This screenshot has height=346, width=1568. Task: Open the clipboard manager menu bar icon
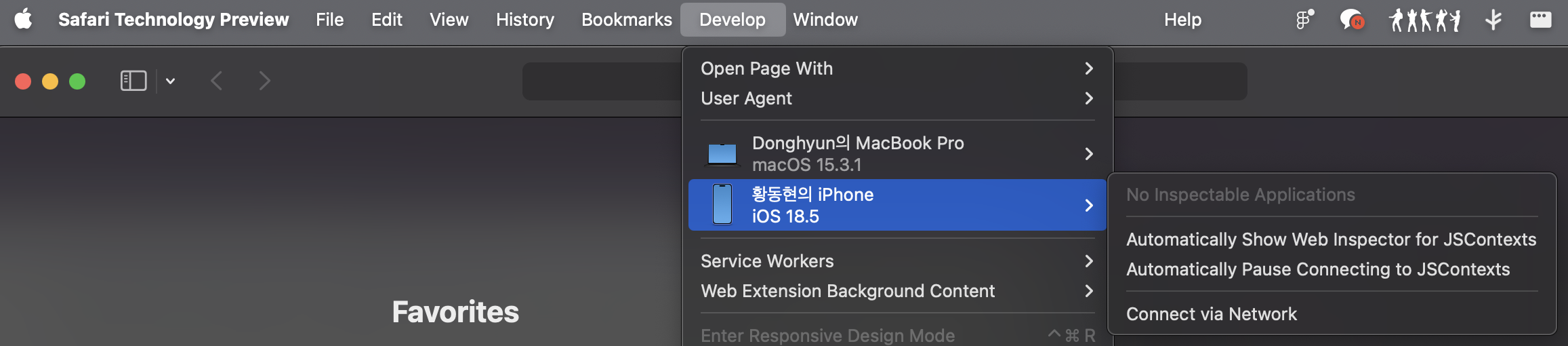[x=1304, y=20]
